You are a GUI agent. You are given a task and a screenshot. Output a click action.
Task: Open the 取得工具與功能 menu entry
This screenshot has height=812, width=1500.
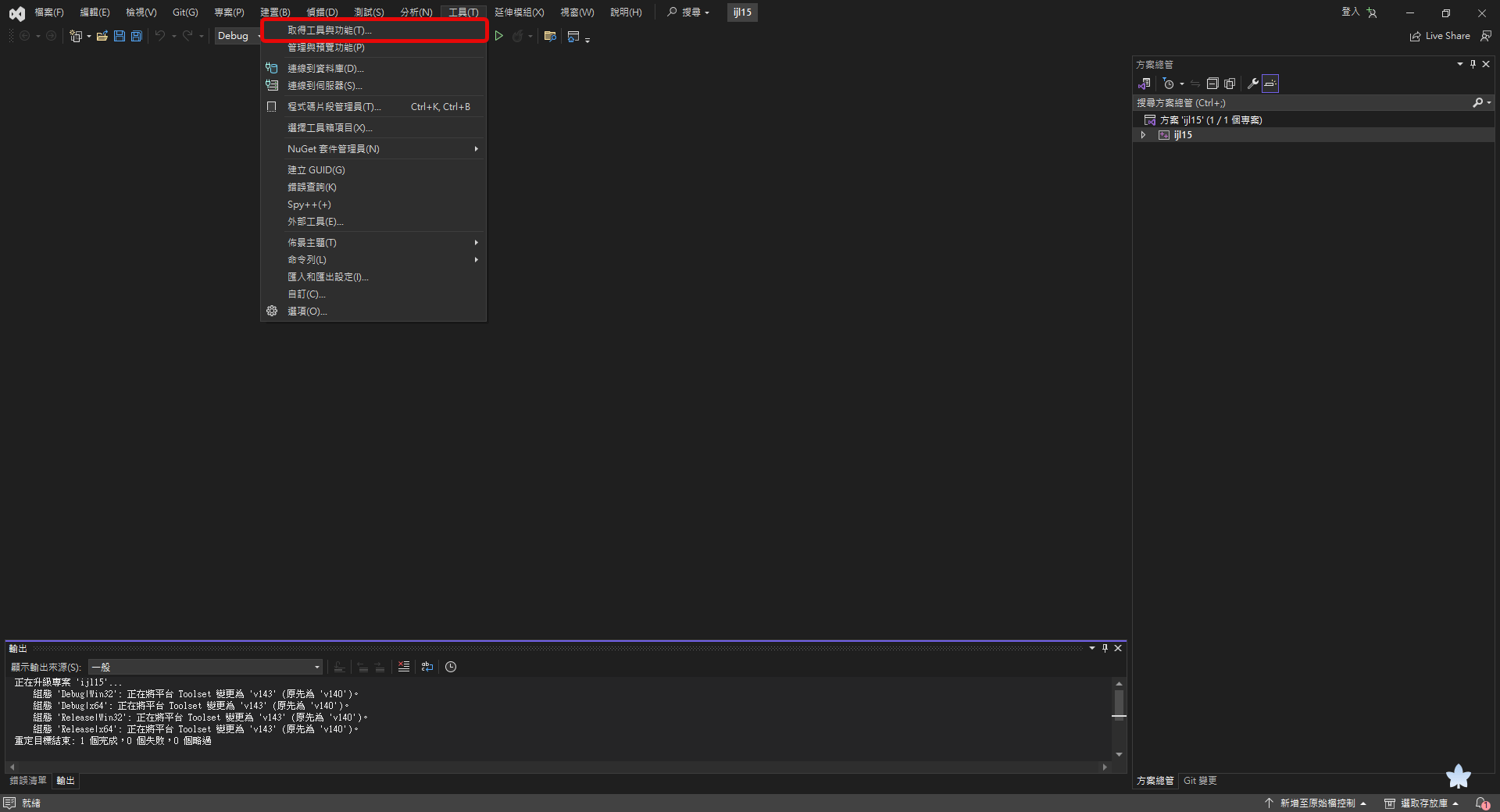point(373,30)
